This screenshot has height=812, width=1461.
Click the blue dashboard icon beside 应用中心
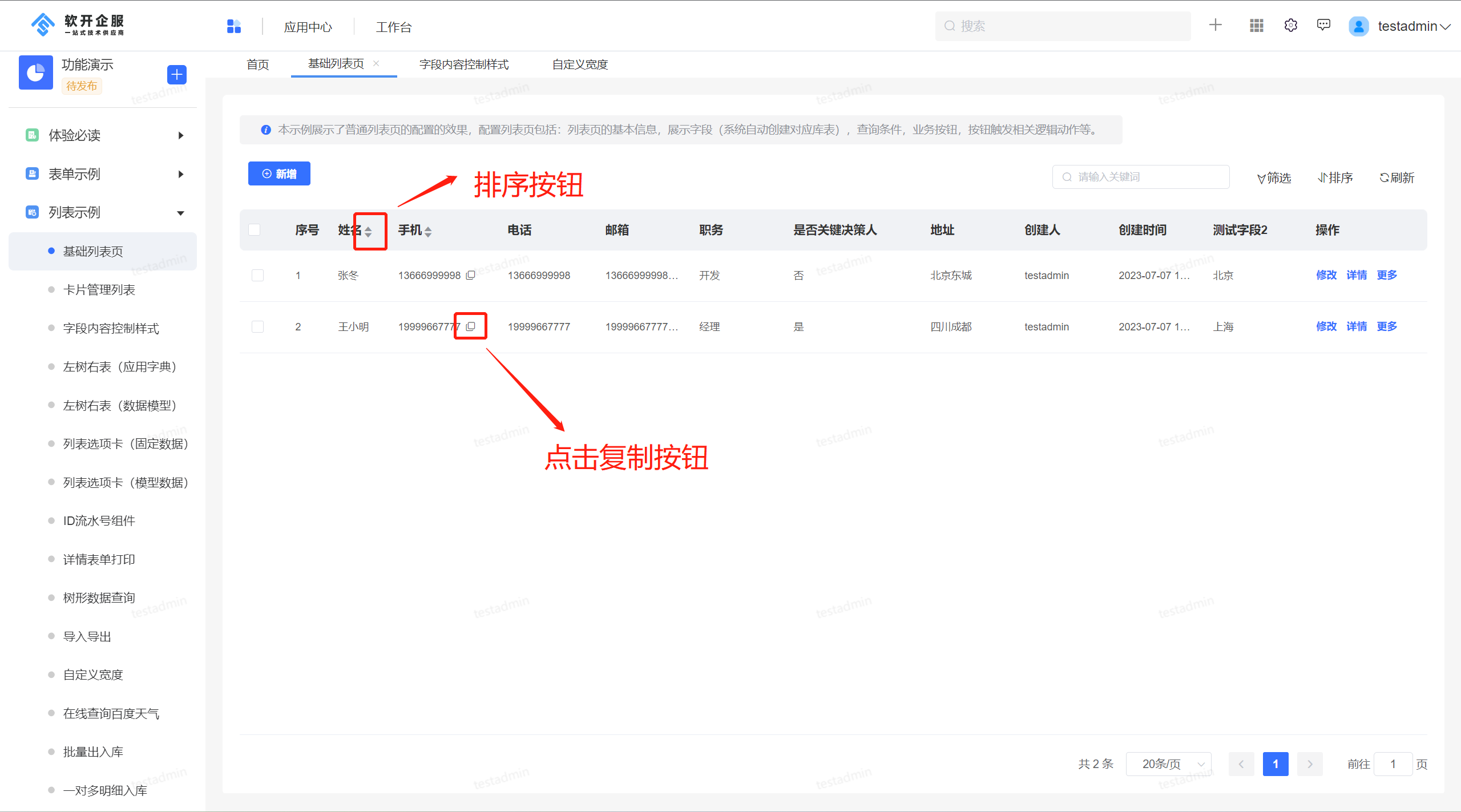(234, 26)
